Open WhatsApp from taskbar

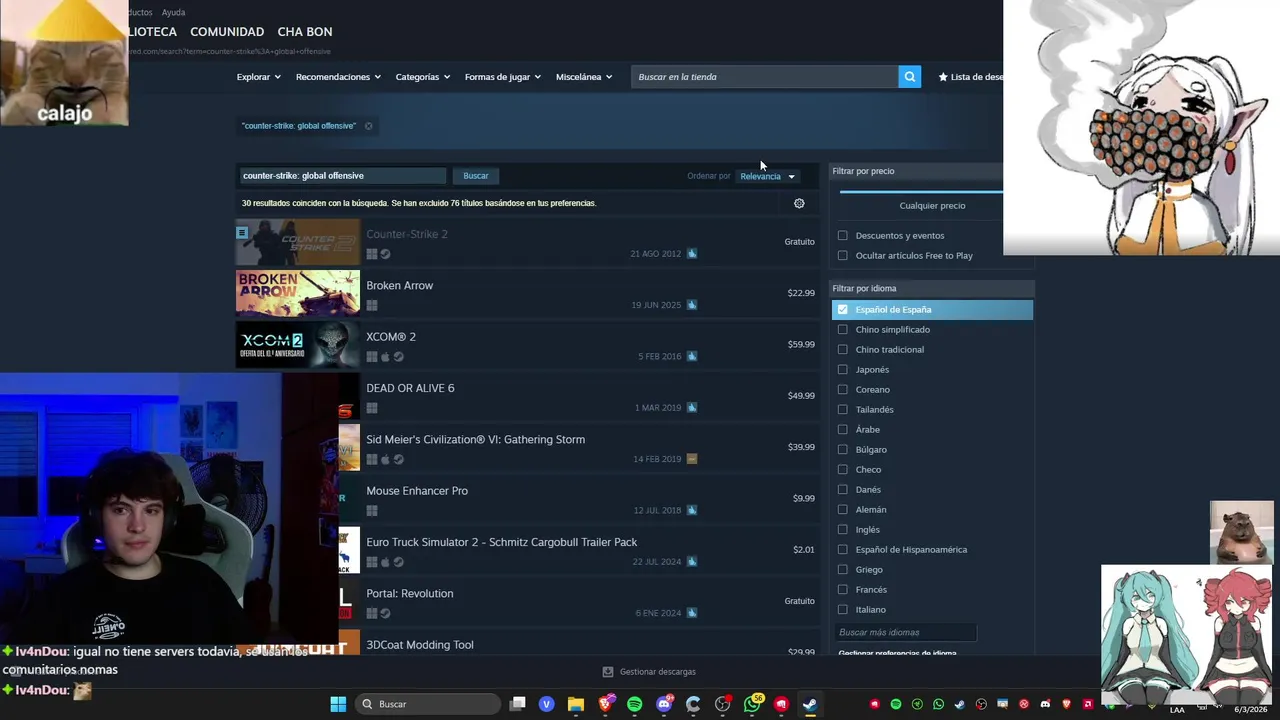pos(752,704)
